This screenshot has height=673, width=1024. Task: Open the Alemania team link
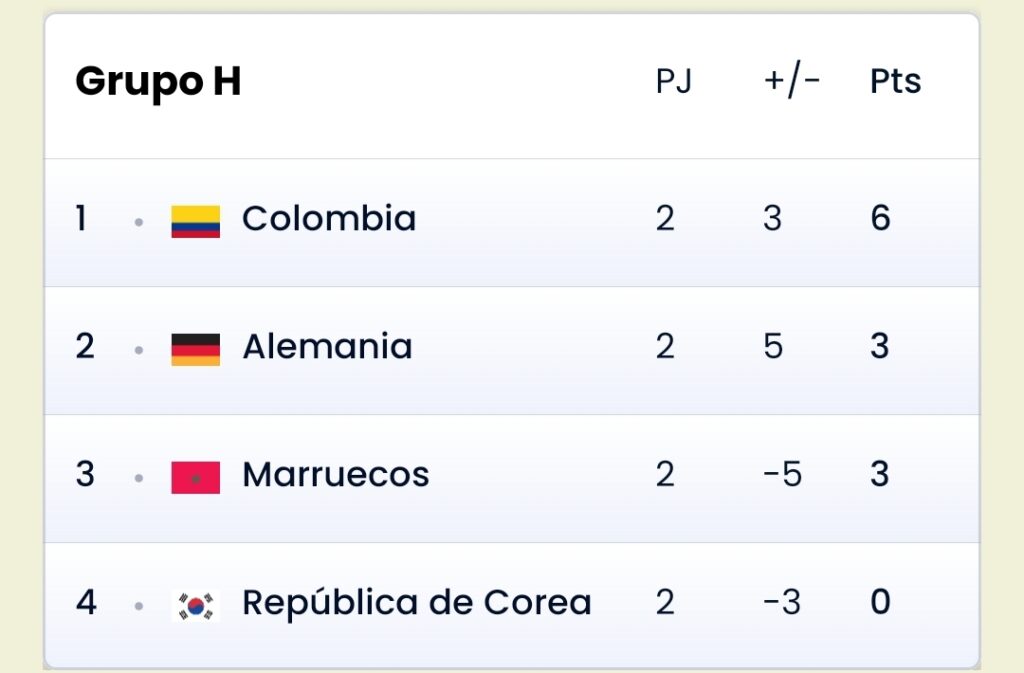pyautogui.click(x=328, y=346)
